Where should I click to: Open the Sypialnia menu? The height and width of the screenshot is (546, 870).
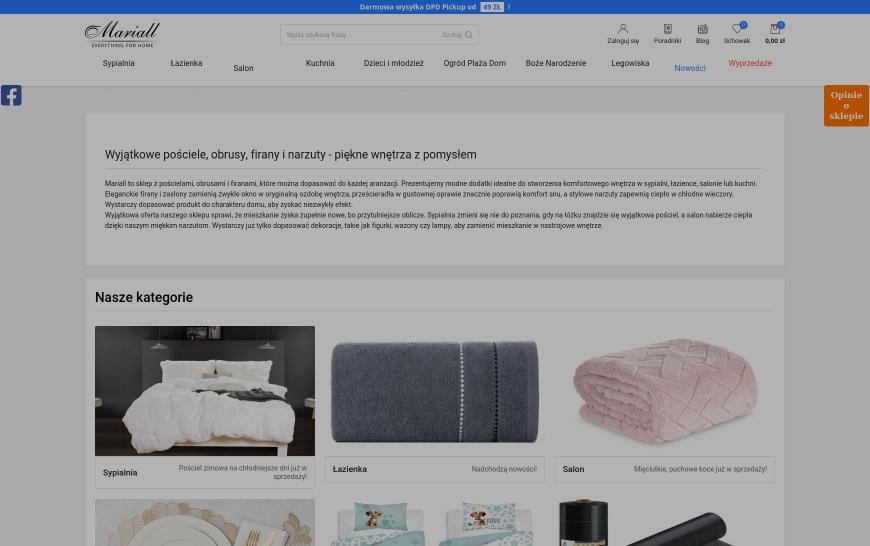(118, 63)
